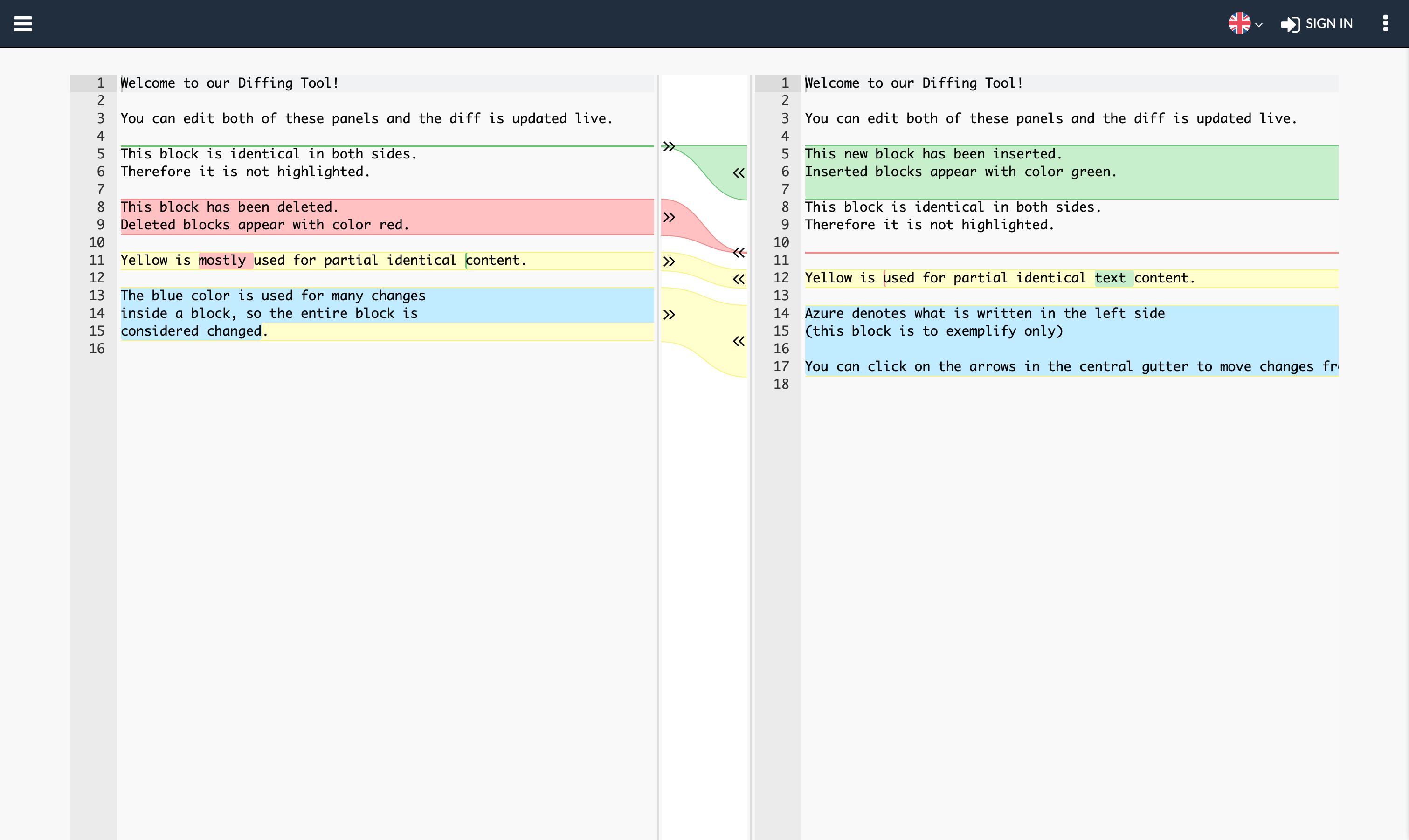This screenshot has width=1409, height=840.
Task: Copy 'text content' yellow change left with «
Action: pos(739,279)
